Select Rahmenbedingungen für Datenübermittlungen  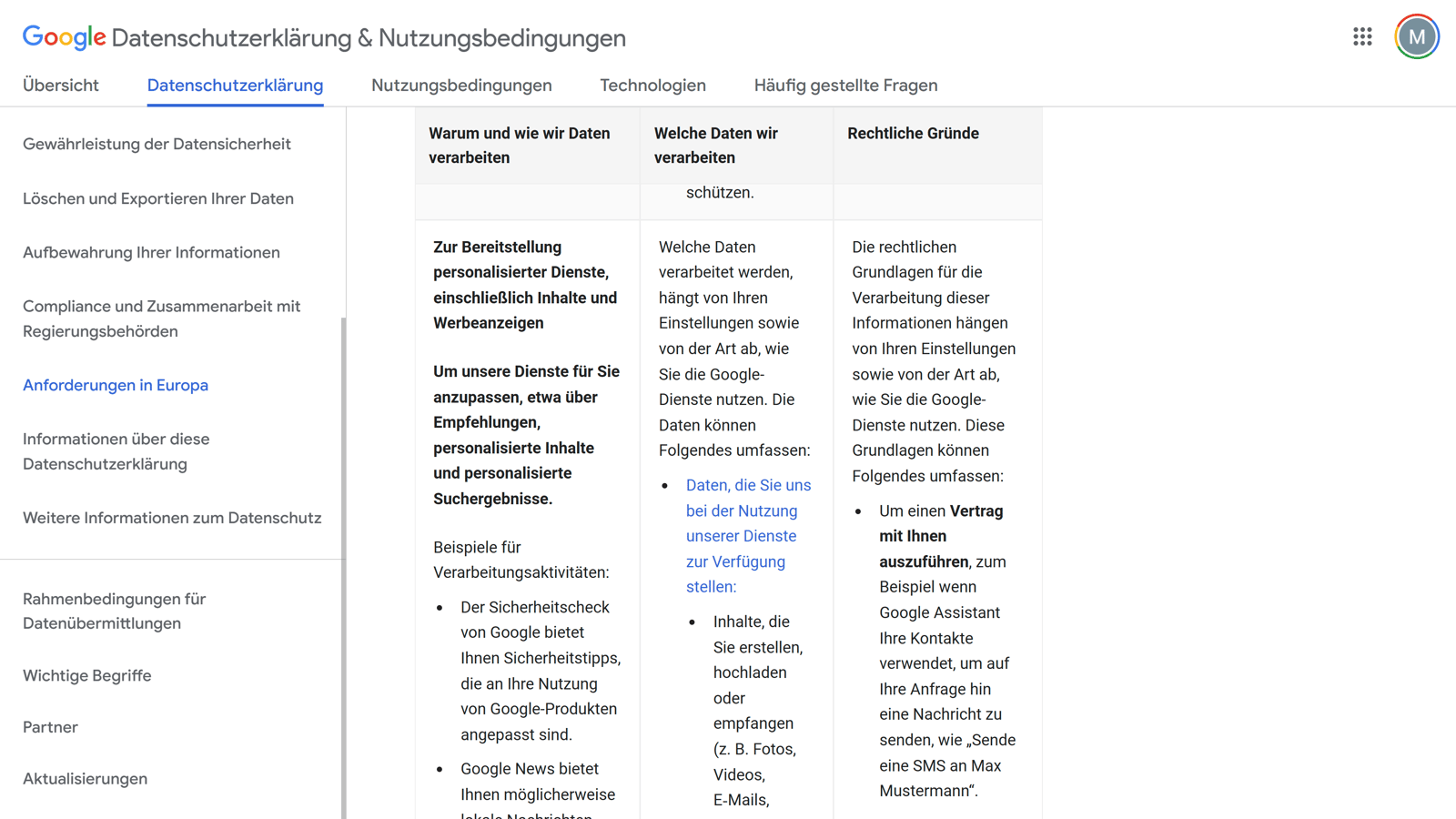click(114, 611)
